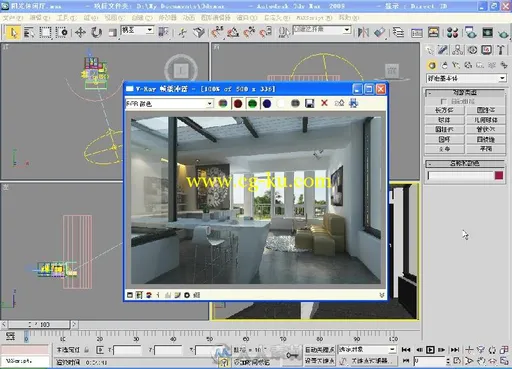The height and width of the screenshot is (369, 512).
Task: Open the first menu in the menu bar
Action: tap(13, 18)
